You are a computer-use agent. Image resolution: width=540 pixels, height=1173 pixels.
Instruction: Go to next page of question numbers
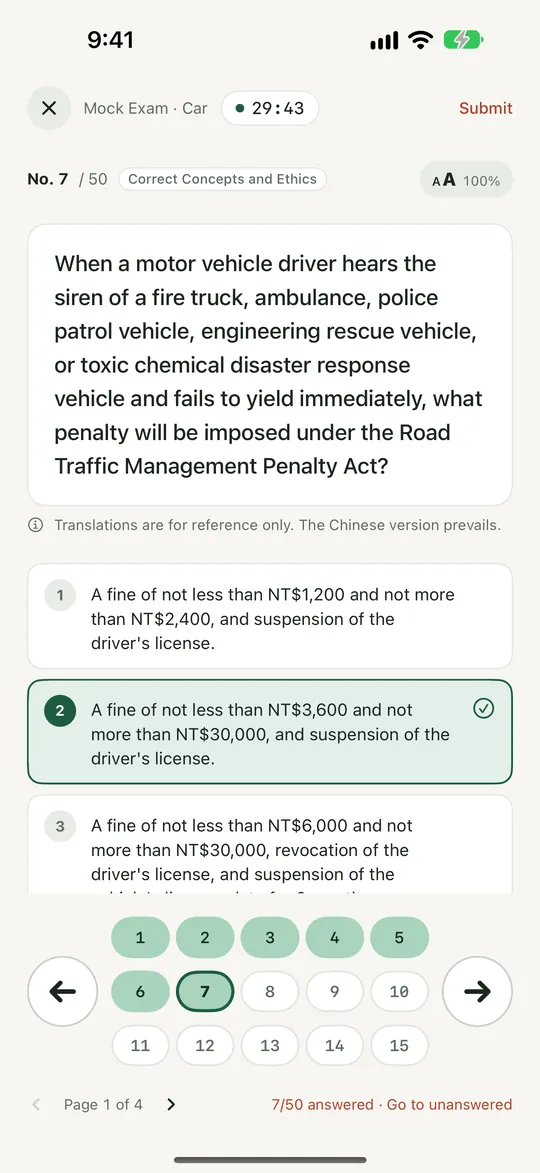(x=171, y=1104)
